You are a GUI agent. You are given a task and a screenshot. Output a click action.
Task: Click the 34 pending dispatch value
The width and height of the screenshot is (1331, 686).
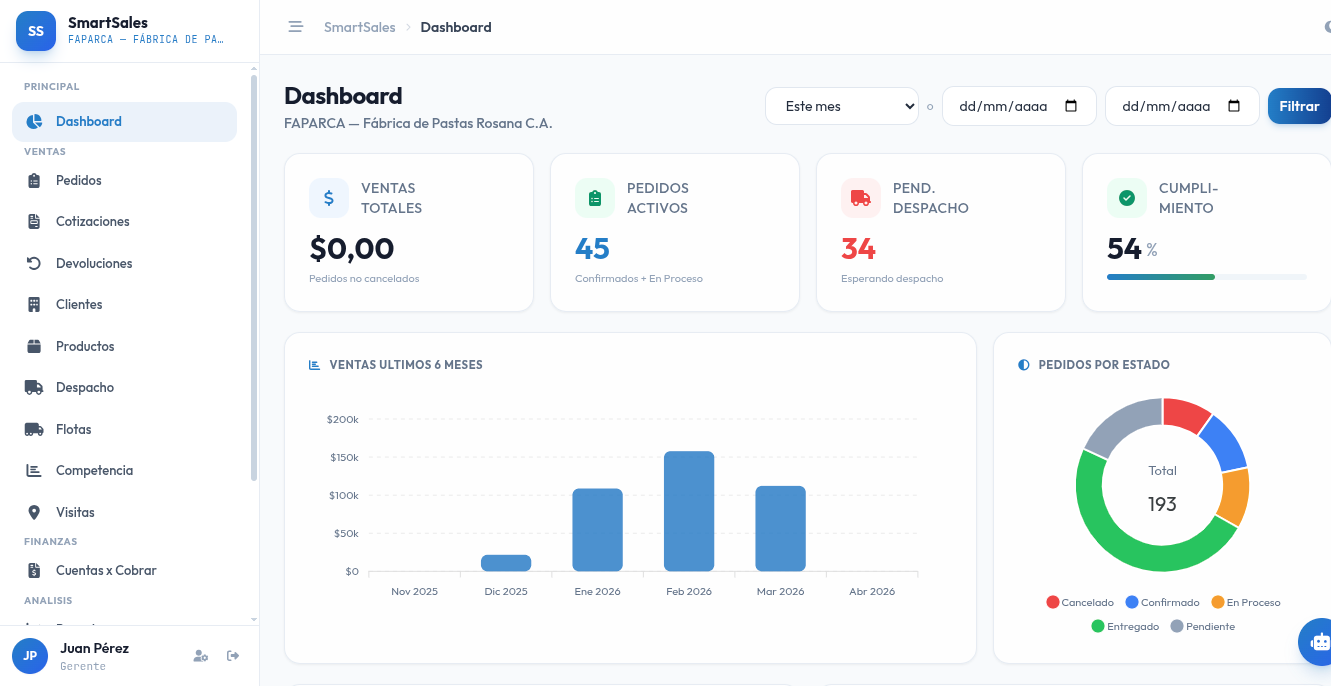tap(858, 248)
